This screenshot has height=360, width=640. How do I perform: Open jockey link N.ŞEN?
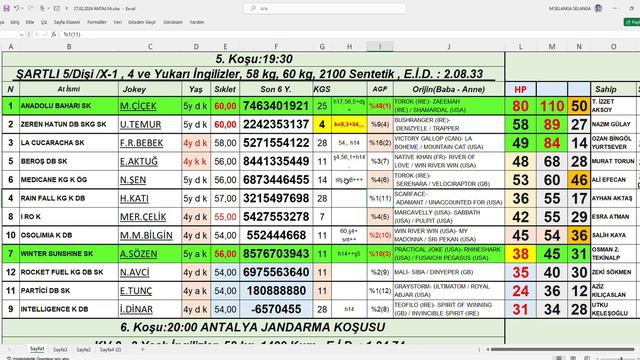tap(133, 180)
